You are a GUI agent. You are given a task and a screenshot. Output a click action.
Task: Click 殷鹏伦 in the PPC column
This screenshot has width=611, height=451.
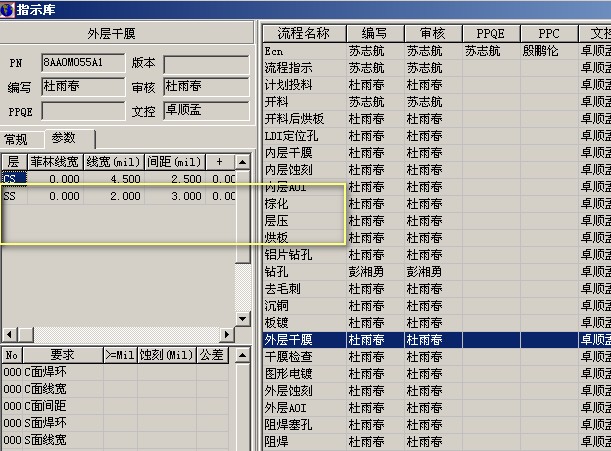540,51
